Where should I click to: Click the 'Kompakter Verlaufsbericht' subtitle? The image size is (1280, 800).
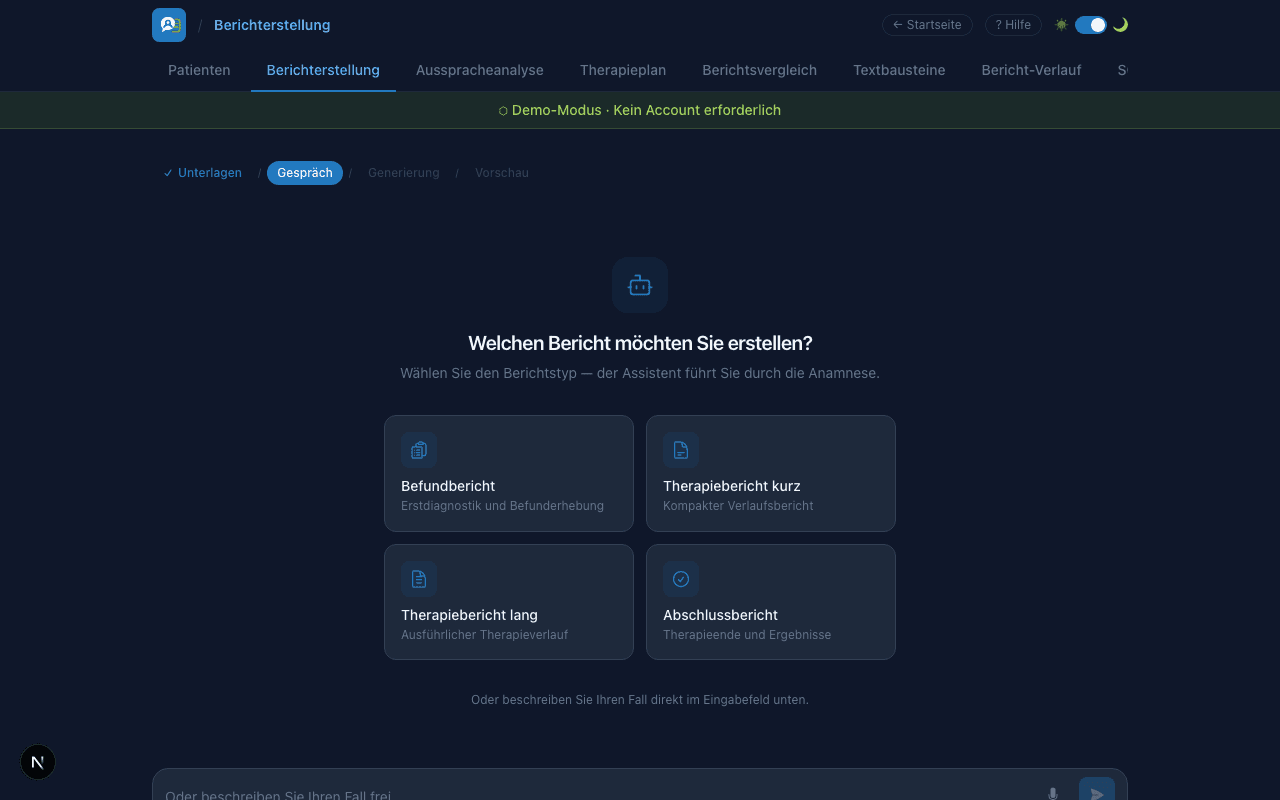pyautogui.click(x=738, y=506)
